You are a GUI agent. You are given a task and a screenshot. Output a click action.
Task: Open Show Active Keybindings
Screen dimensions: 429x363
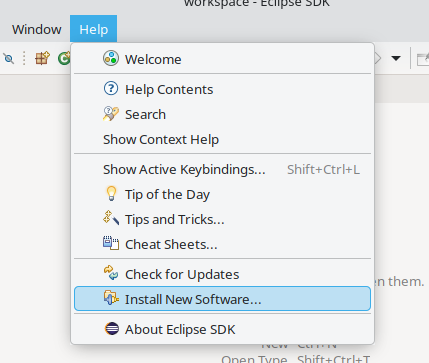point(222,169)
